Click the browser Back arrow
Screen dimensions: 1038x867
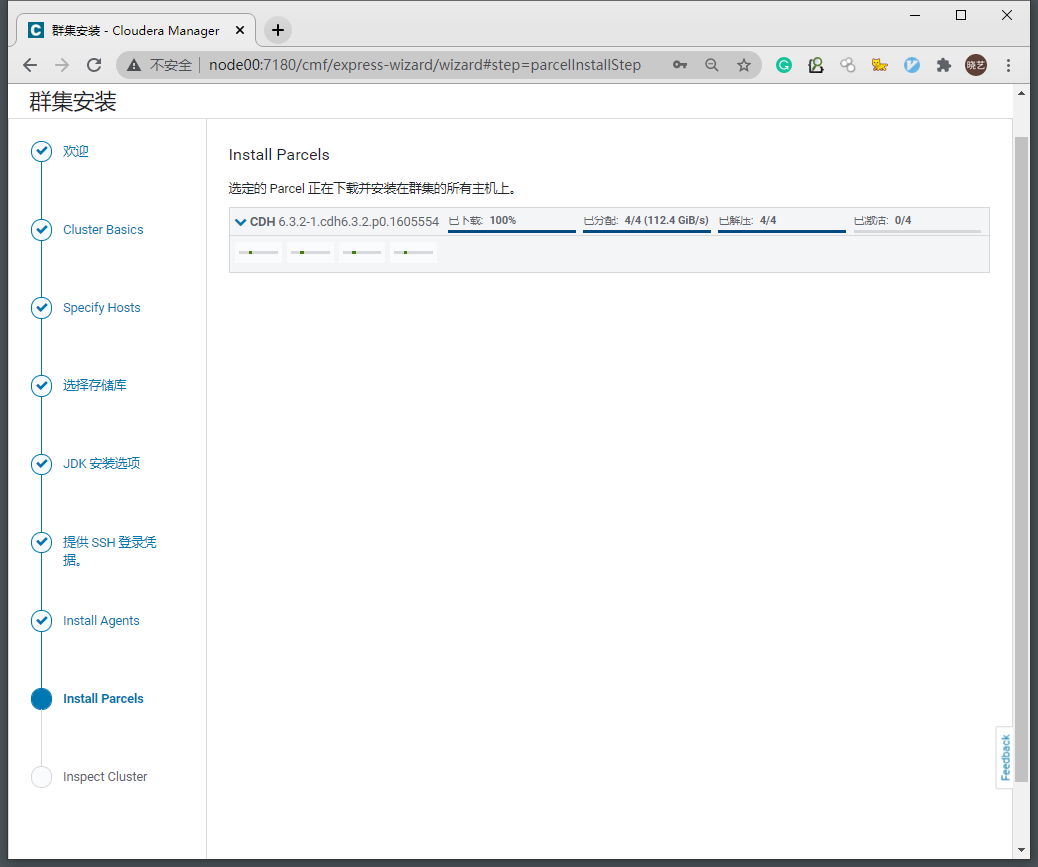coord(30,65)
